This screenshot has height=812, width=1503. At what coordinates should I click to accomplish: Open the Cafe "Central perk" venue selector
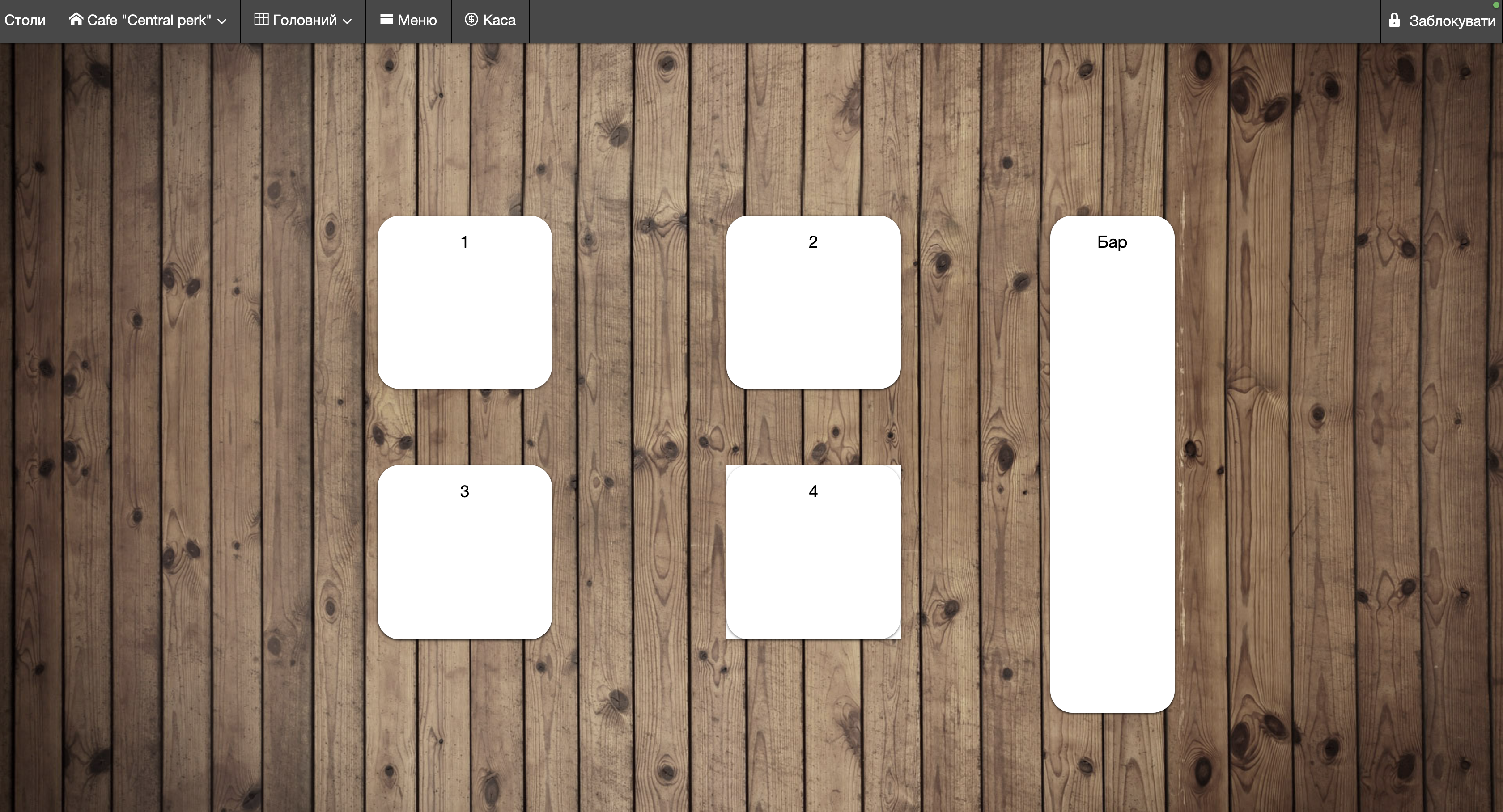[x=149, y=21]
